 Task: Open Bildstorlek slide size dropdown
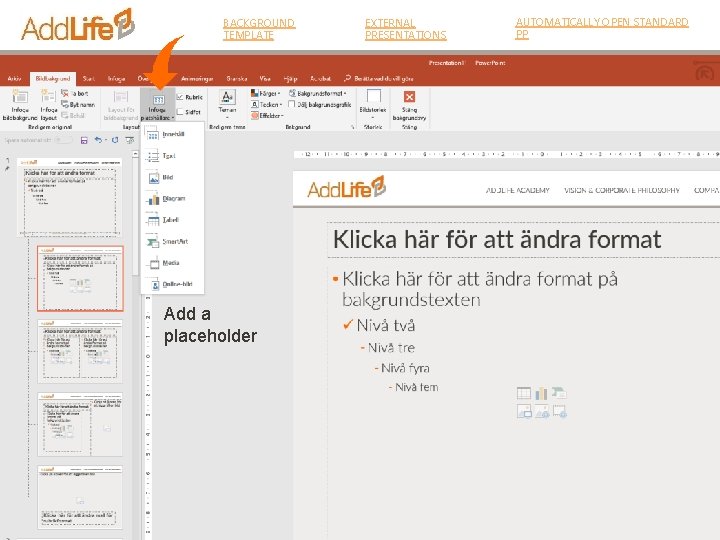(x=373, y=105)
